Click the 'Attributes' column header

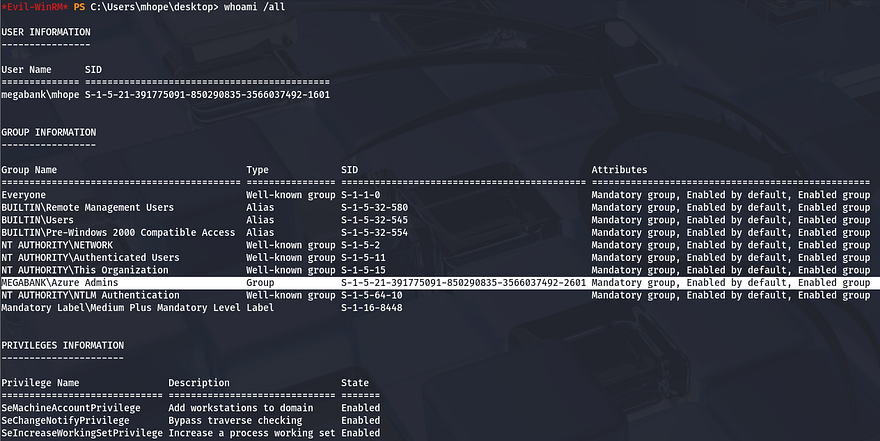pos(619,170)
